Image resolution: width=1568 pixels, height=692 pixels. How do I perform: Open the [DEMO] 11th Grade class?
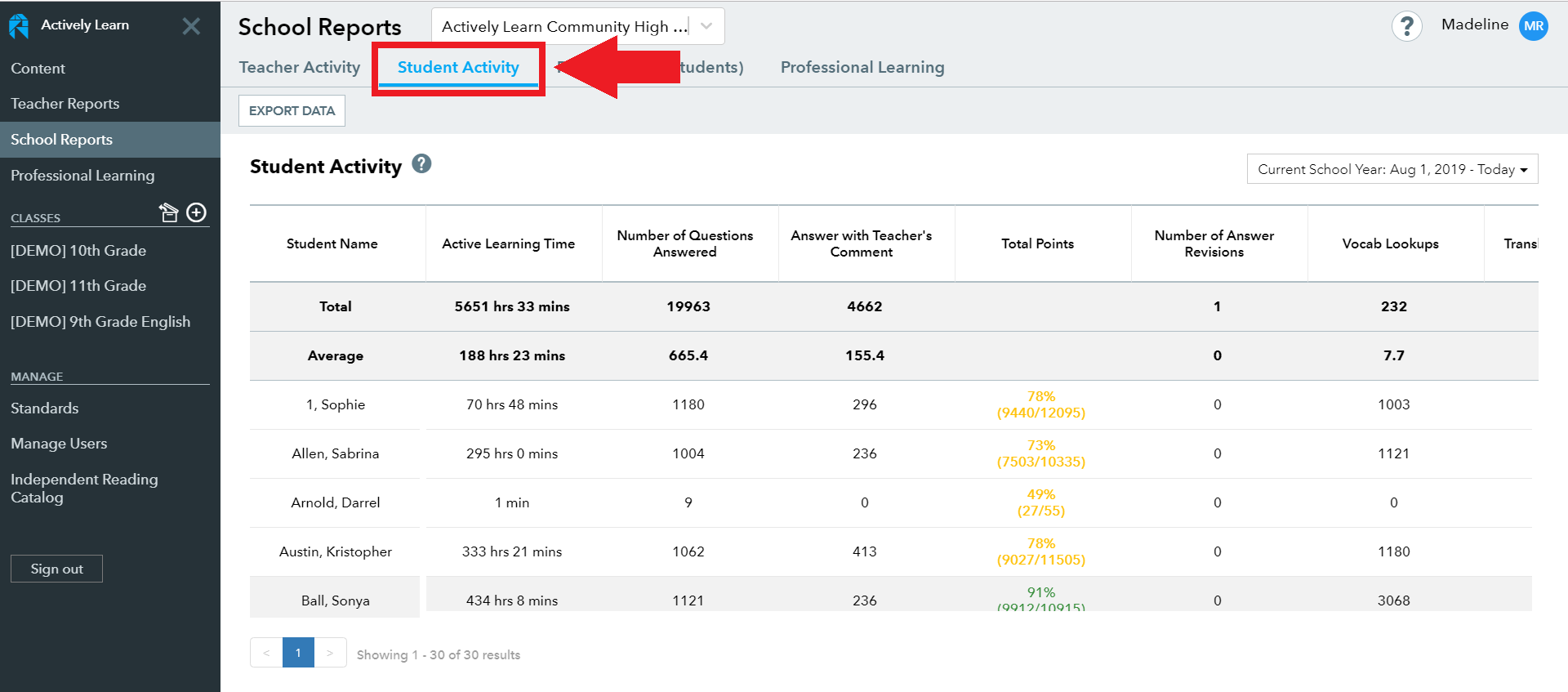(78, 286)
